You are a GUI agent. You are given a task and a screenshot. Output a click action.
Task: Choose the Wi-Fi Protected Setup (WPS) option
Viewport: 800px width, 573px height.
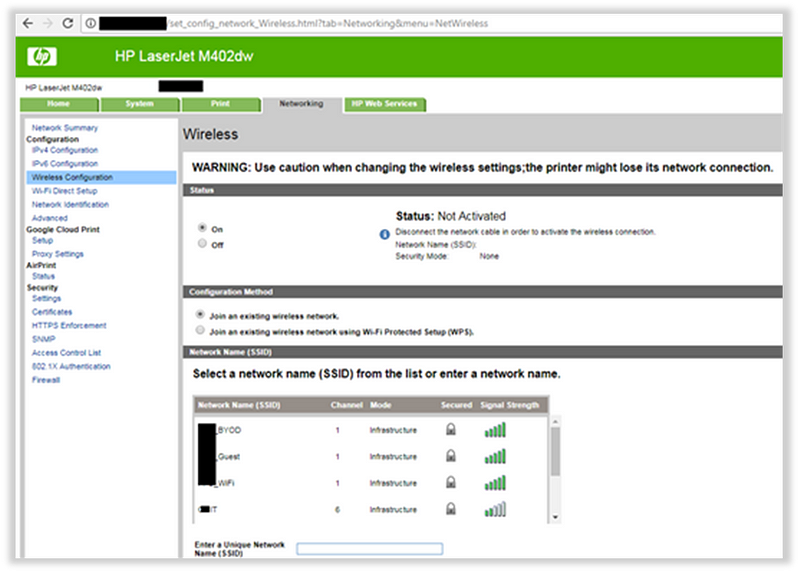tap(201, 330)
